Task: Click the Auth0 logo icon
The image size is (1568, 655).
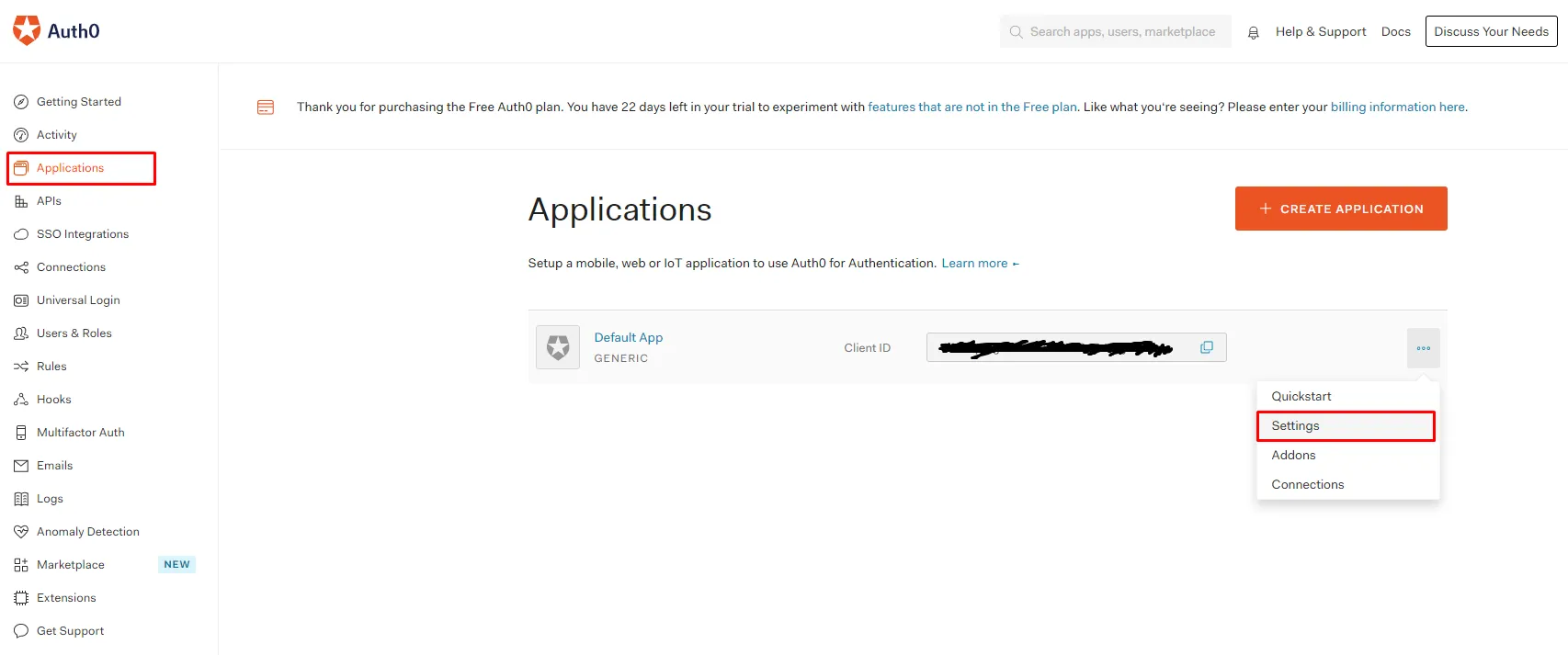Action: pyautogui.click(x=27, y=30)
